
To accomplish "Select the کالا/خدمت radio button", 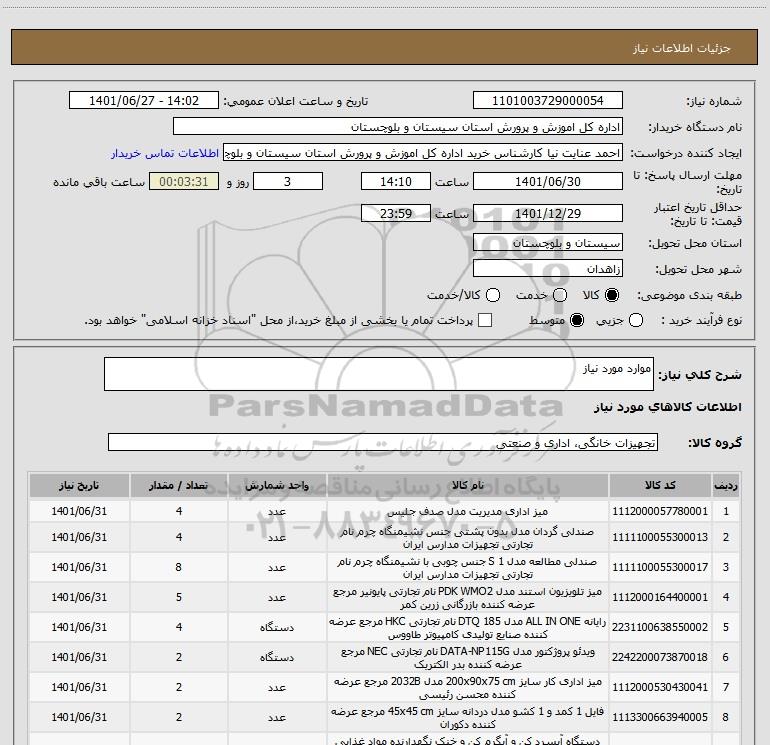I will click(x=493, y=295).
